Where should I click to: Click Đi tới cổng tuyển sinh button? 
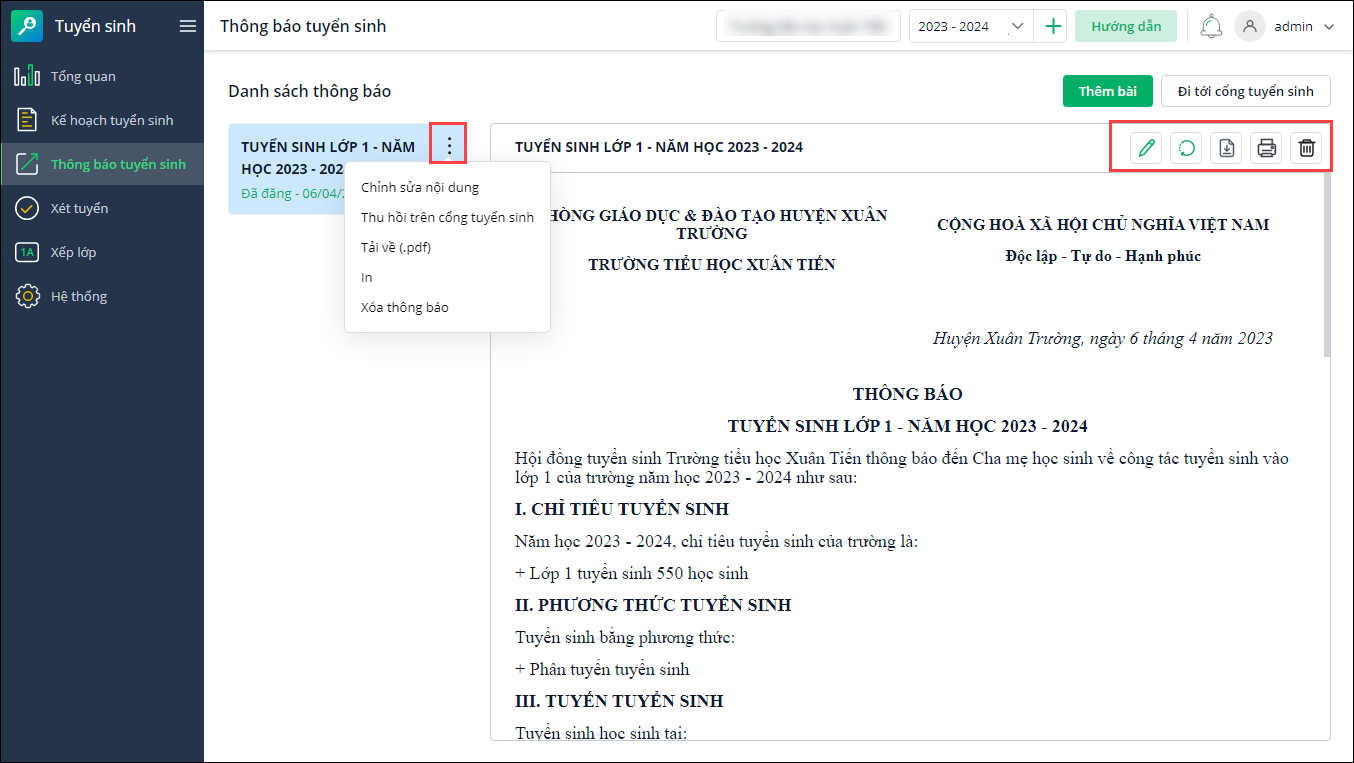1245,91
